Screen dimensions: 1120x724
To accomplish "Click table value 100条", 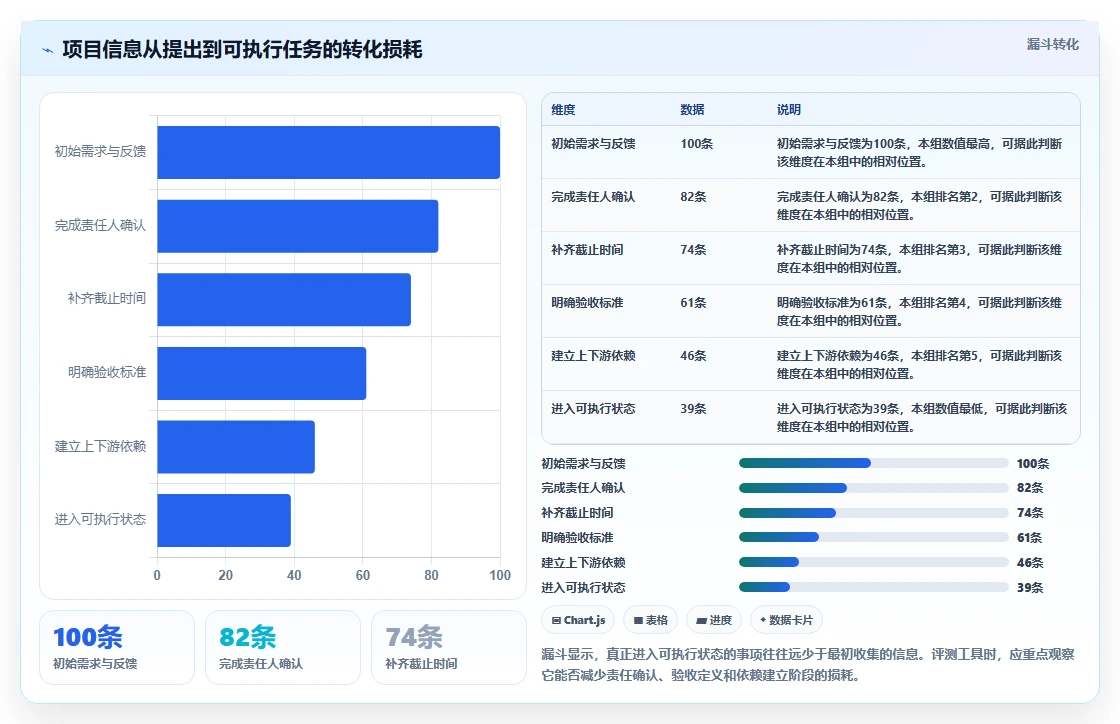I will 696,144.
